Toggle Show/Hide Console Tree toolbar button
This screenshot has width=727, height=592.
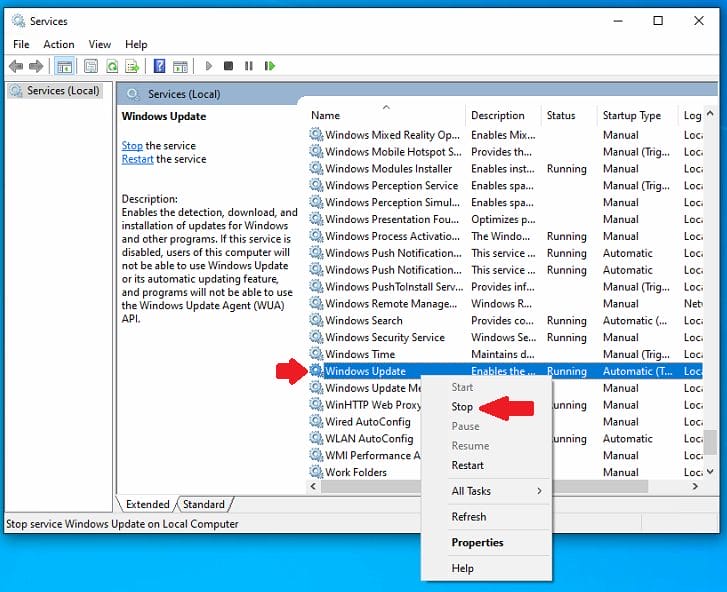point(65,66)
